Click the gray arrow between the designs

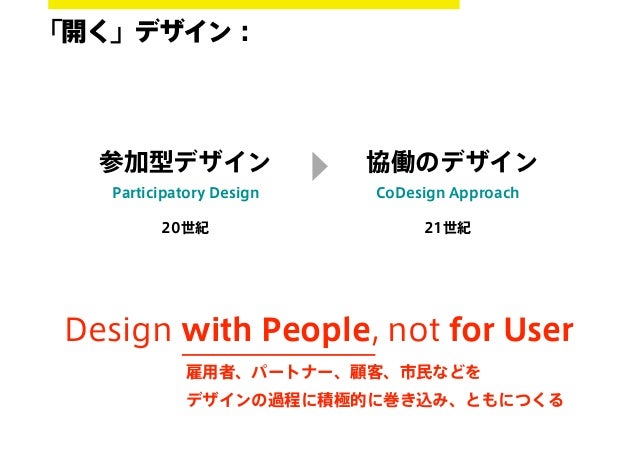(x=319, y=166)
